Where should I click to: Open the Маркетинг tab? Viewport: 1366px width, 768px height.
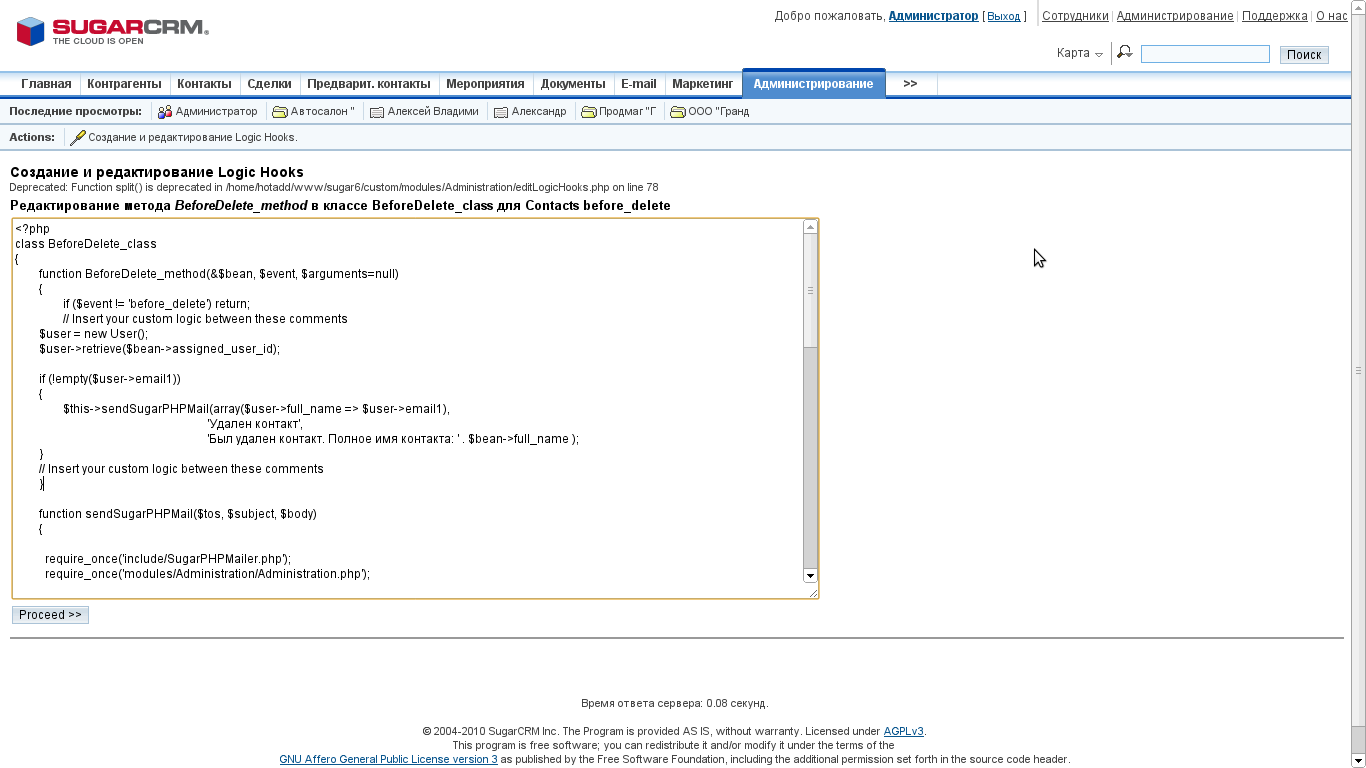702,84
